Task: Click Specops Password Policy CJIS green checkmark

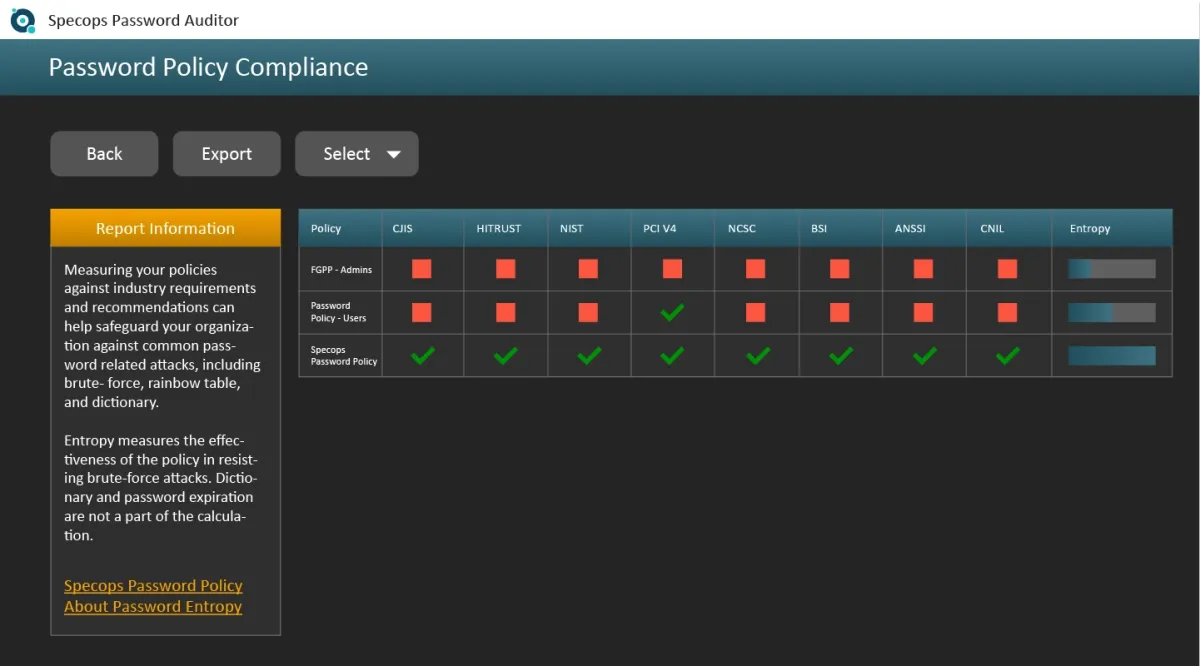Action: pos(423,355)
